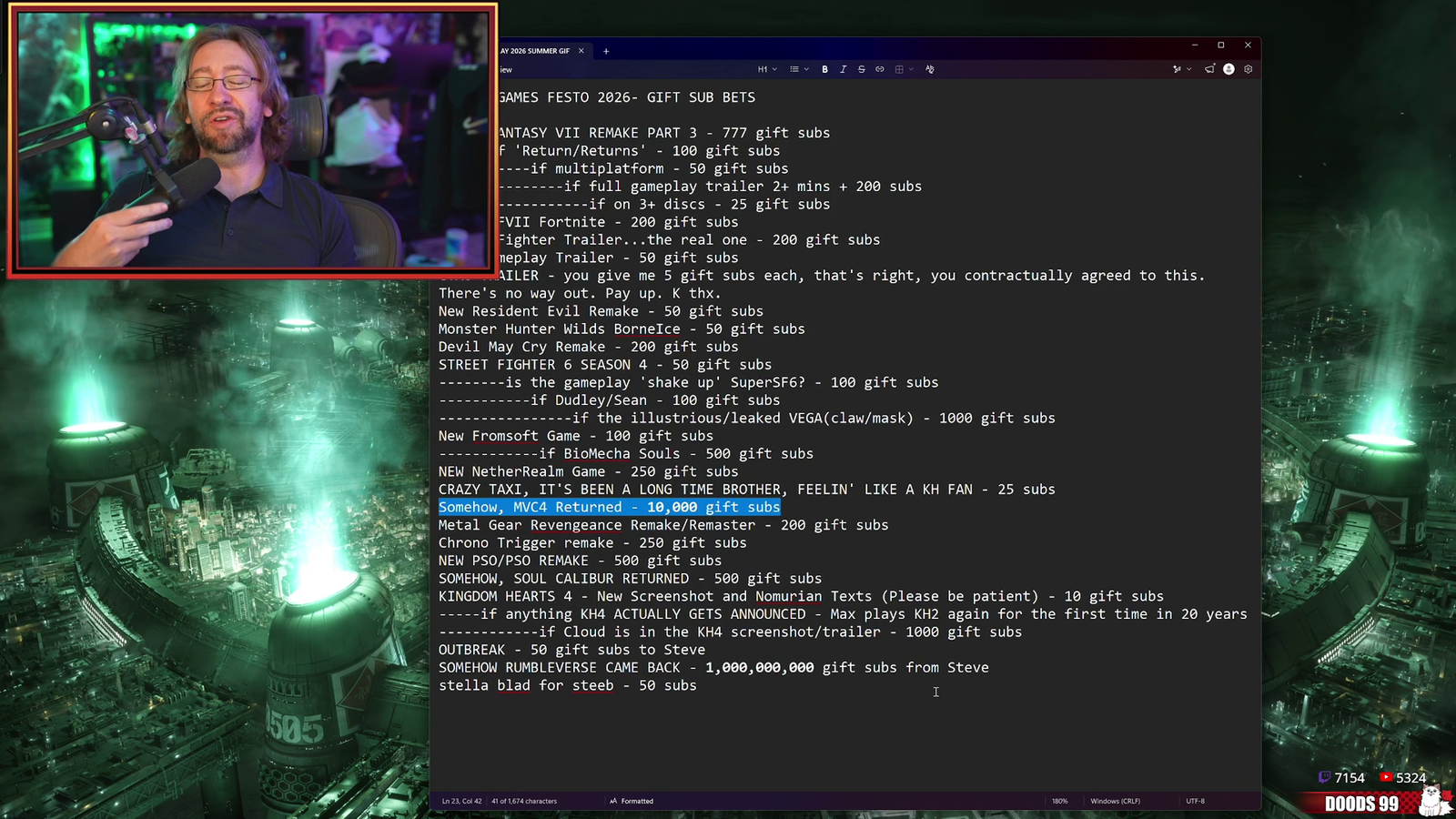Click the 'if multiplatform - 50 gift subs' line
1456x819 pixels.
tap(643, 168)
